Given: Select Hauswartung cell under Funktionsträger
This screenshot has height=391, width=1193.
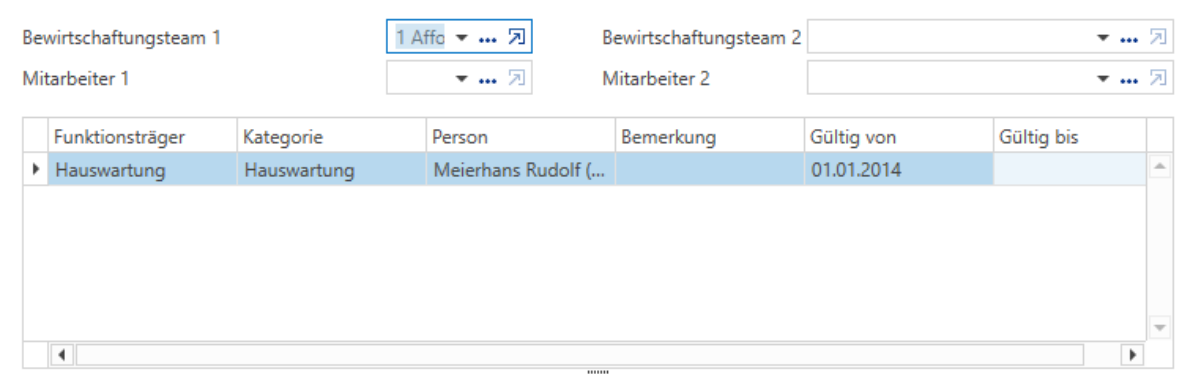Looking at the screenshot, I should tap(142, 170).
